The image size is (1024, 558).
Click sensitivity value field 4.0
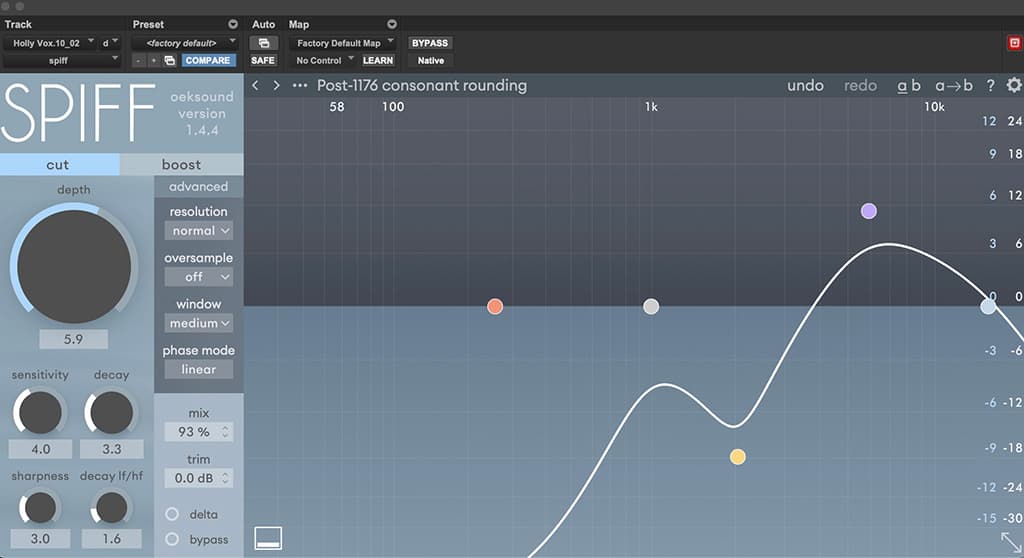coord(40,449)
